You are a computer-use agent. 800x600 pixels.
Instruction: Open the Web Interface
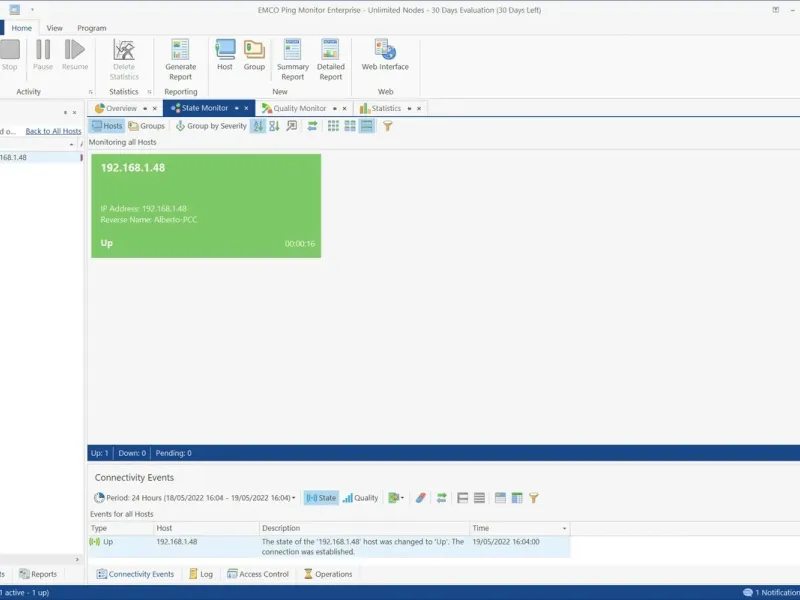tap(385, 55)
